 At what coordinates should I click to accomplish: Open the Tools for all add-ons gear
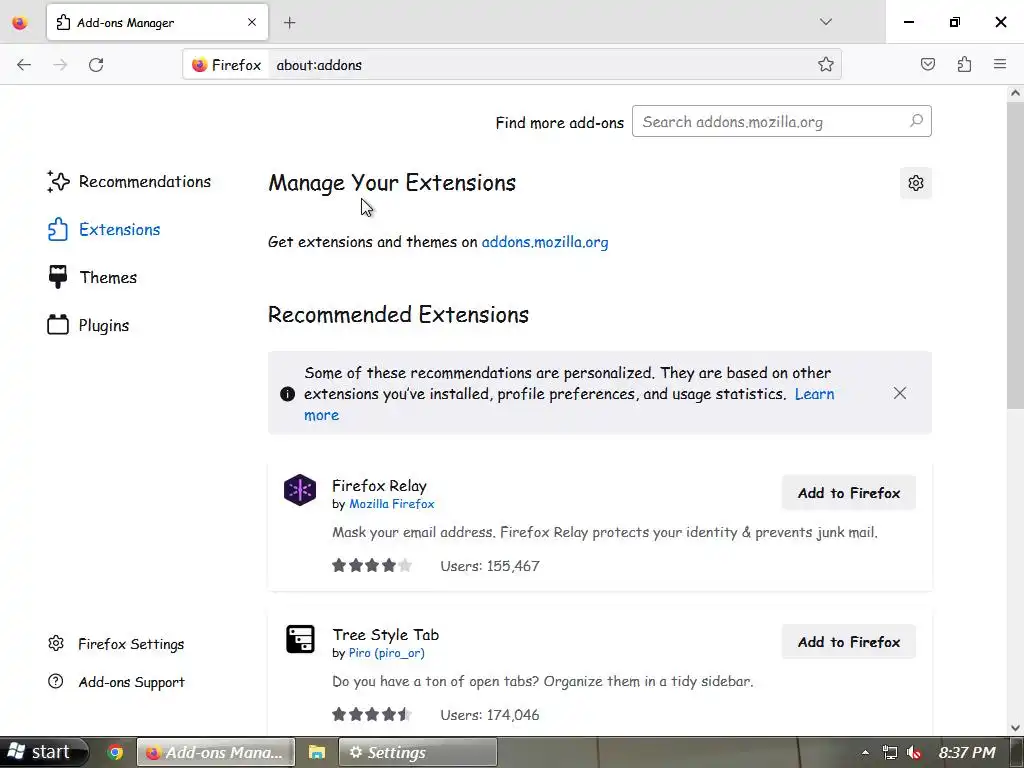[916, 183]
